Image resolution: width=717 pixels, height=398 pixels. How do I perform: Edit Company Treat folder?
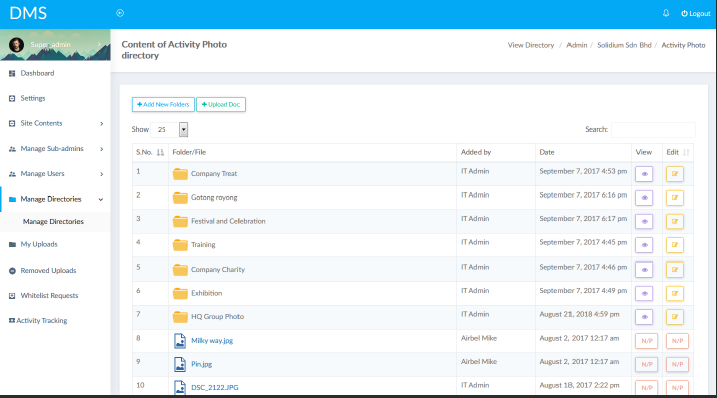click(674, 174)
